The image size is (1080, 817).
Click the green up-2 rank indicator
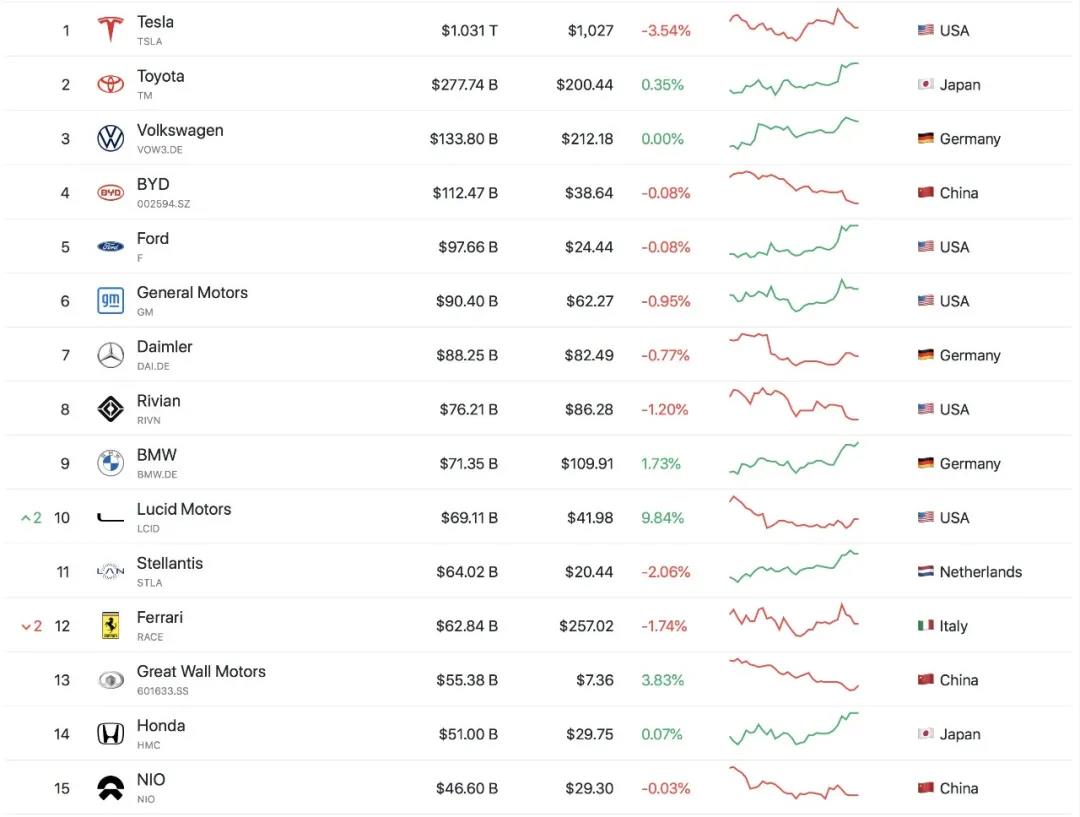tap(31, 518)
